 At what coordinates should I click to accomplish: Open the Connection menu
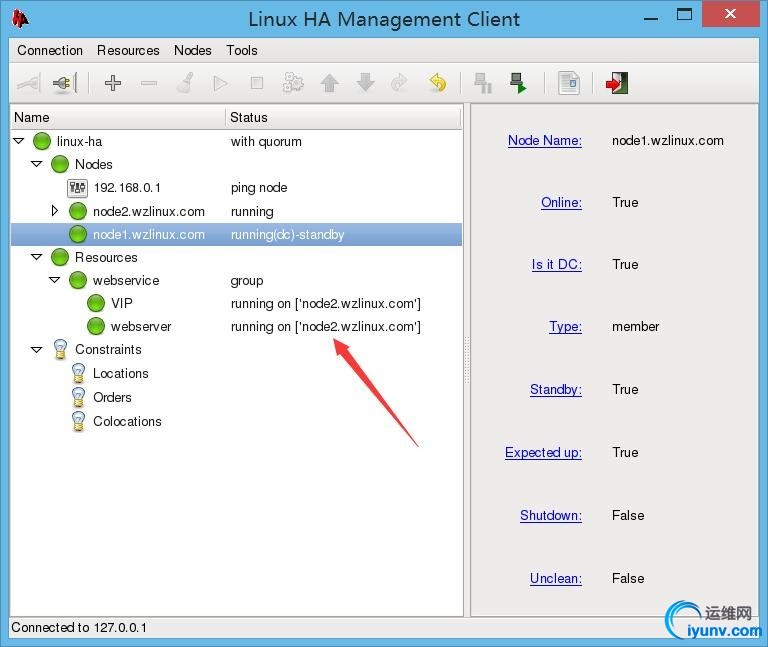coord(50,50)
